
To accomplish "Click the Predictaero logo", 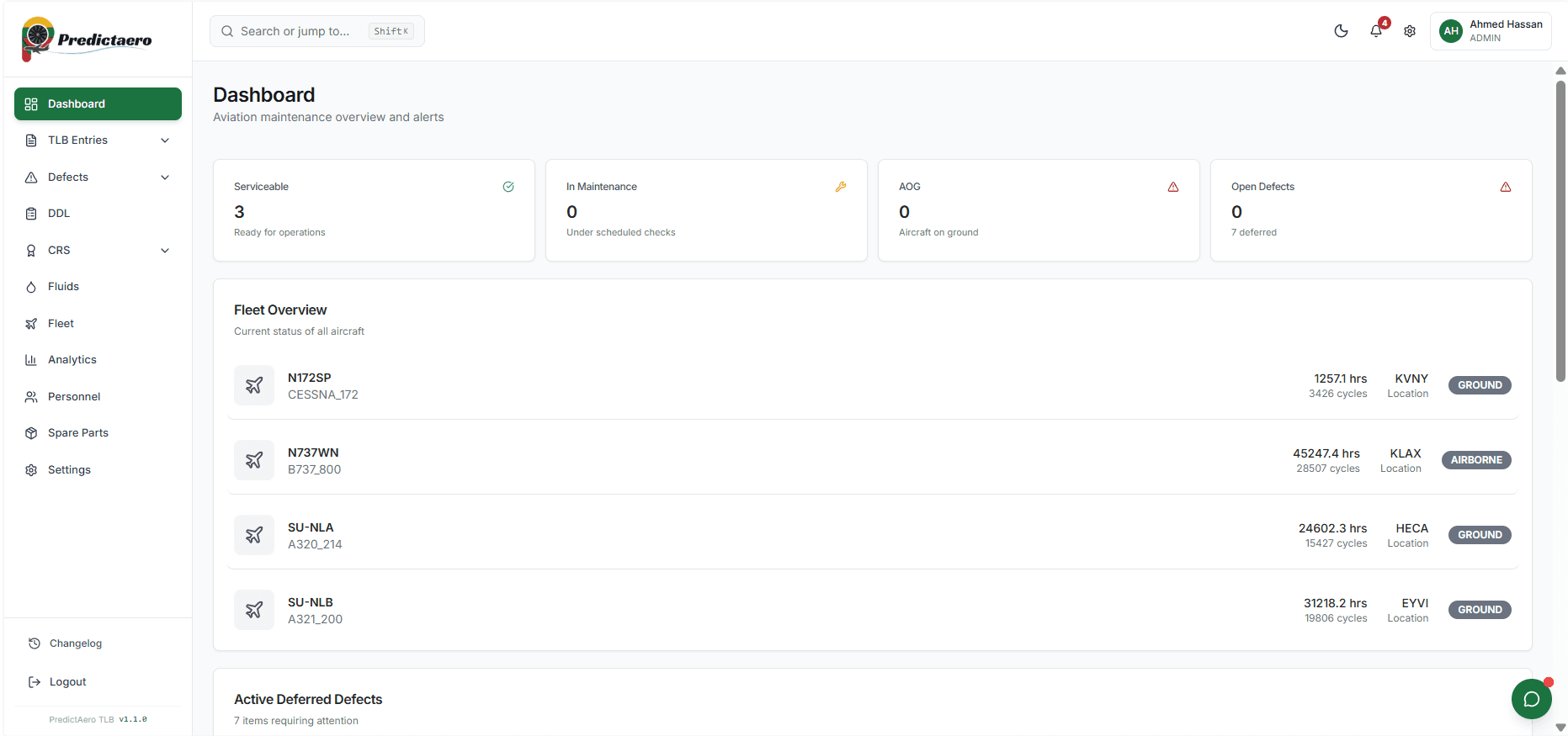I will click(x=87, y=39).
